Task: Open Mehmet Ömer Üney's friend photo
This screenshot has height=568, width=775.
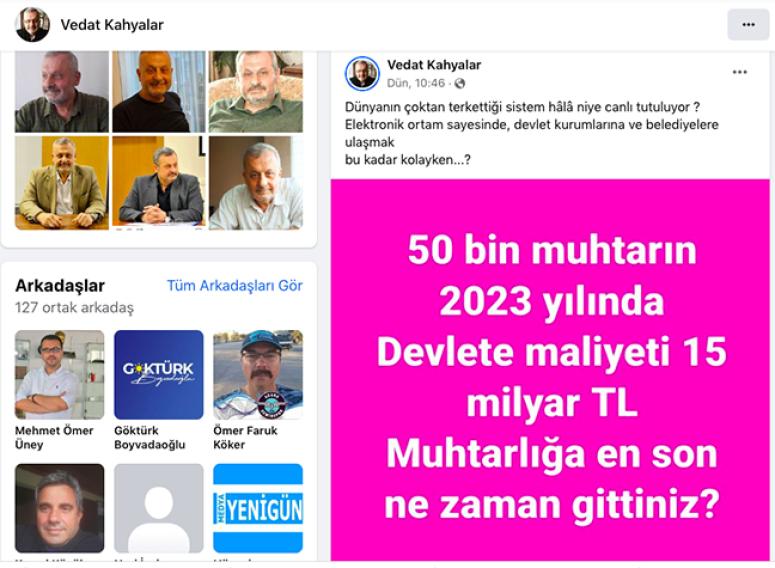Action: click(59, 374)
